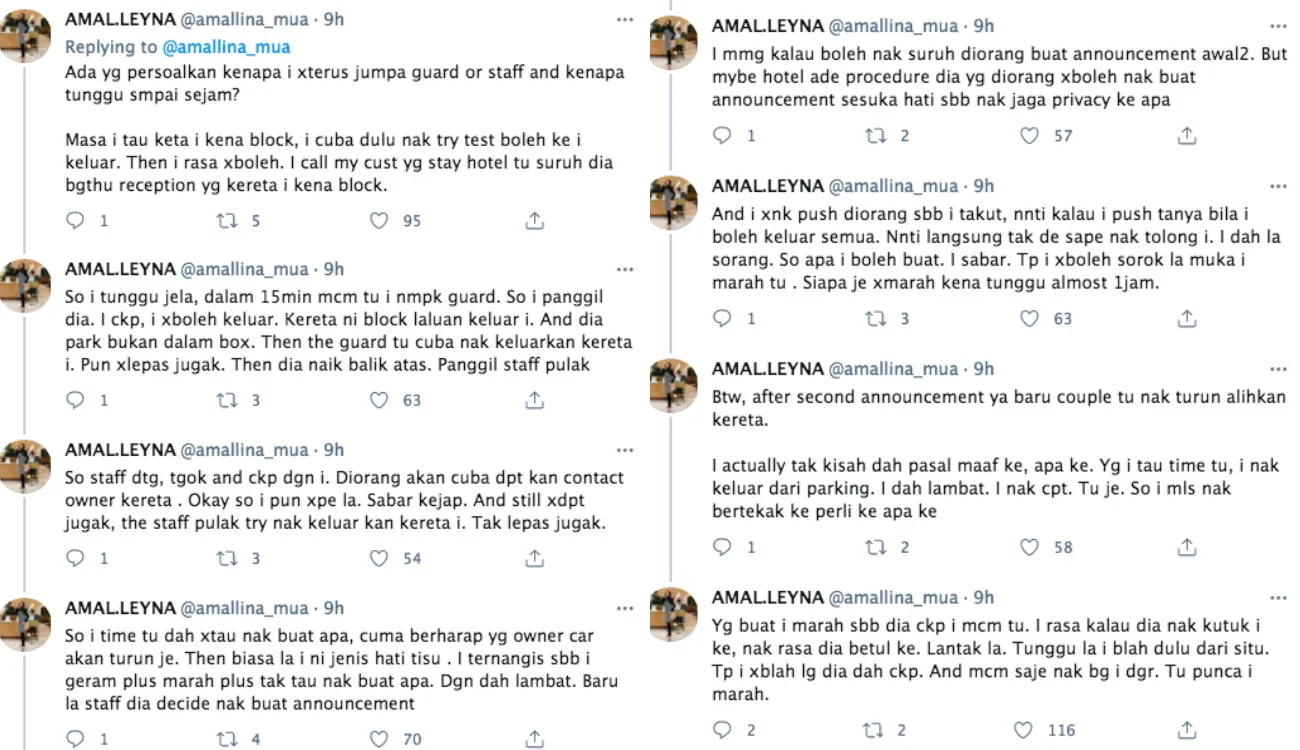The image size is (1300, 750).
Task: Expand options menu on 'Yg buat i marah' tweet
Action: (x=1278, y=598)
